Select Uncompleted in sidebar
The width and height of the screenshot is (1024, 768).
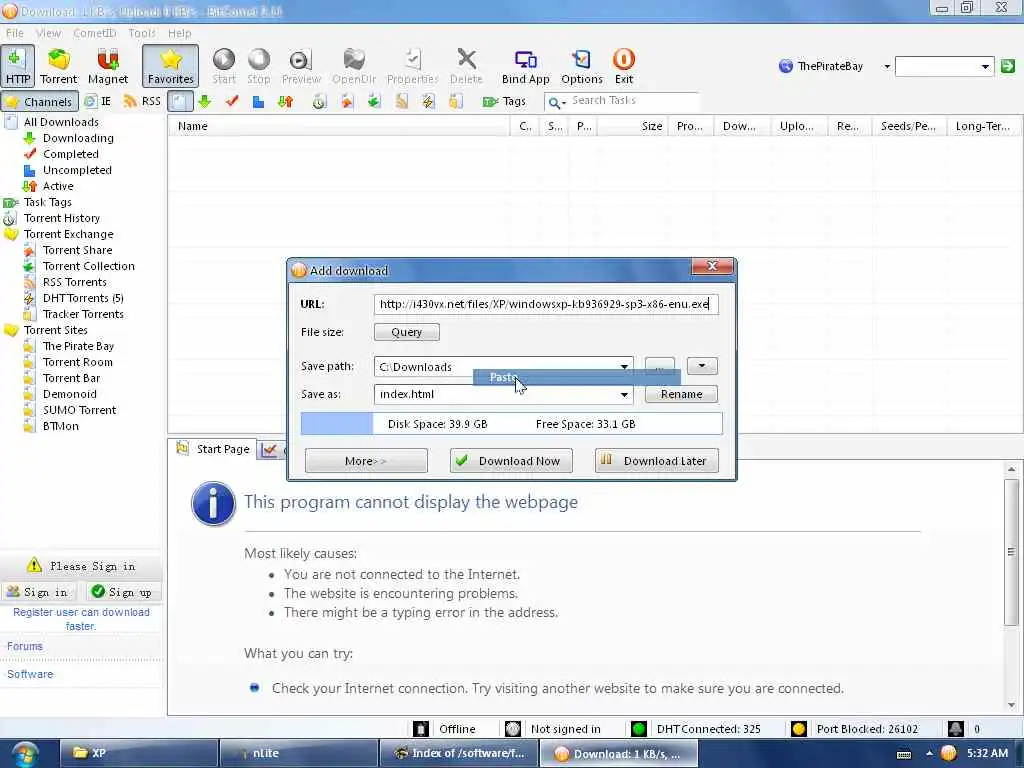click(77, 170)
